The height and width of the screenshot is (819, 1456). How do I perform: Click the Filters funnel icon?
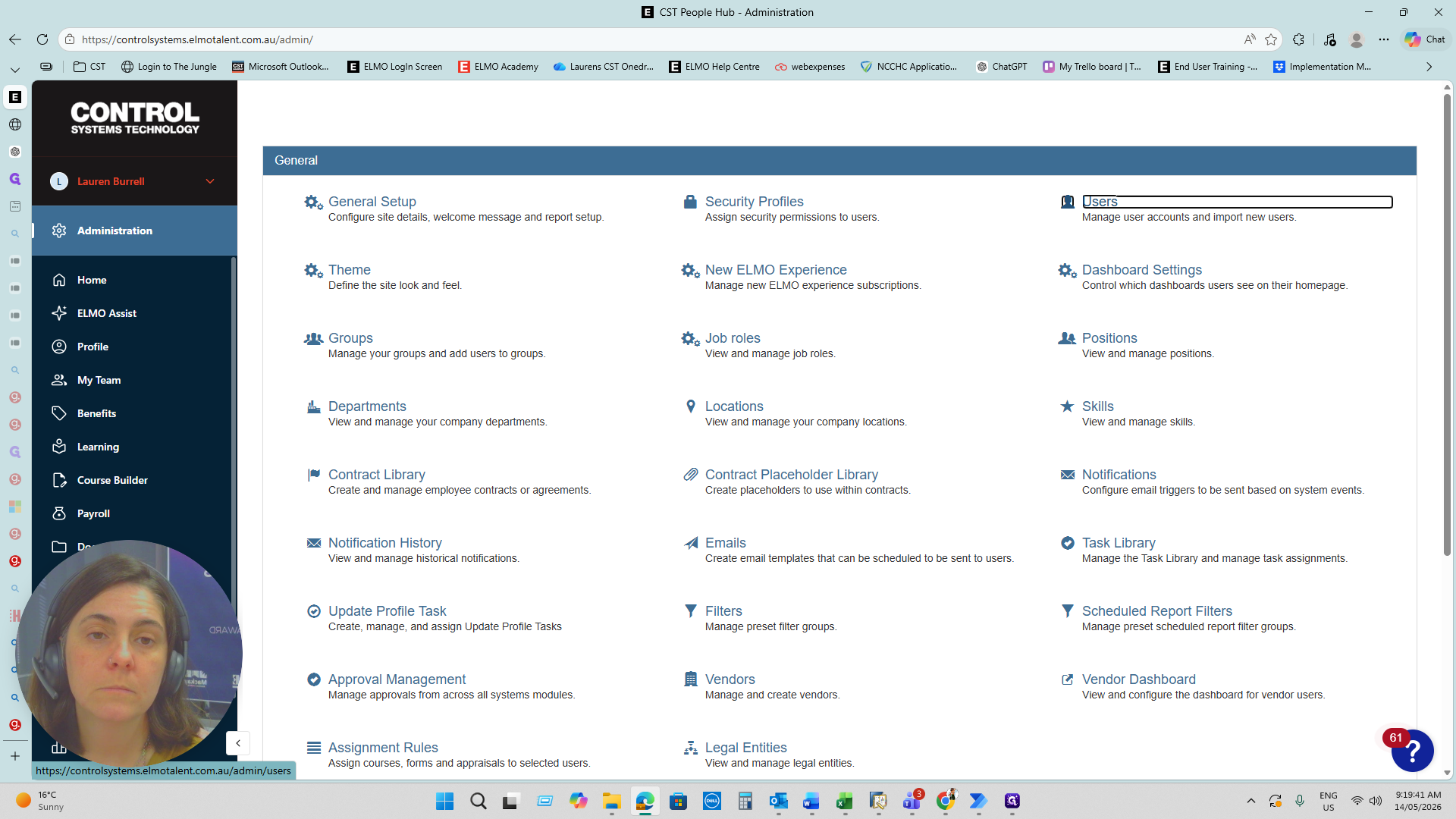point(690,611)
